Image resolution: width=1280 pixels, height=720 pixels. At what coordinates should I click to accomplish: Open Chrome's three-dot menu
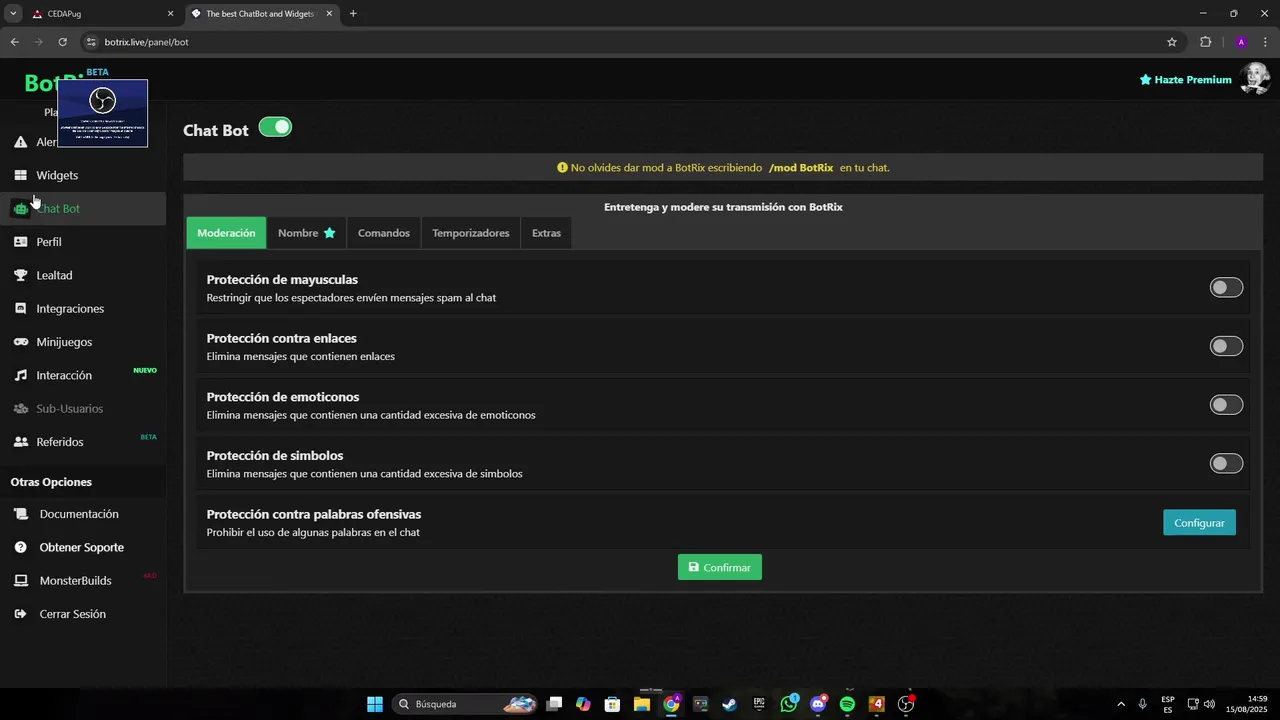pos(1266,42)
